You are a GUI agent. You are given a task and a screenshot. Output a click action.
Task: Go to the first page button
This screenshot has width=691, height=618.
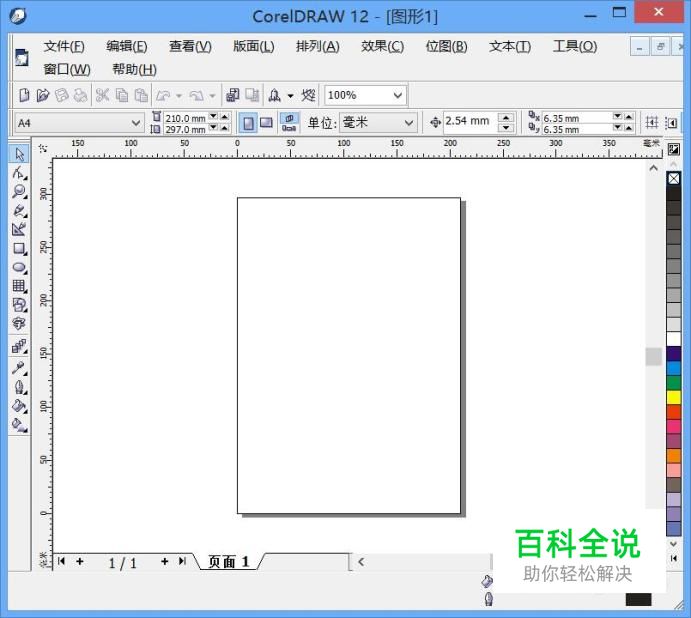pyautogui.click(x=61, y=561)
